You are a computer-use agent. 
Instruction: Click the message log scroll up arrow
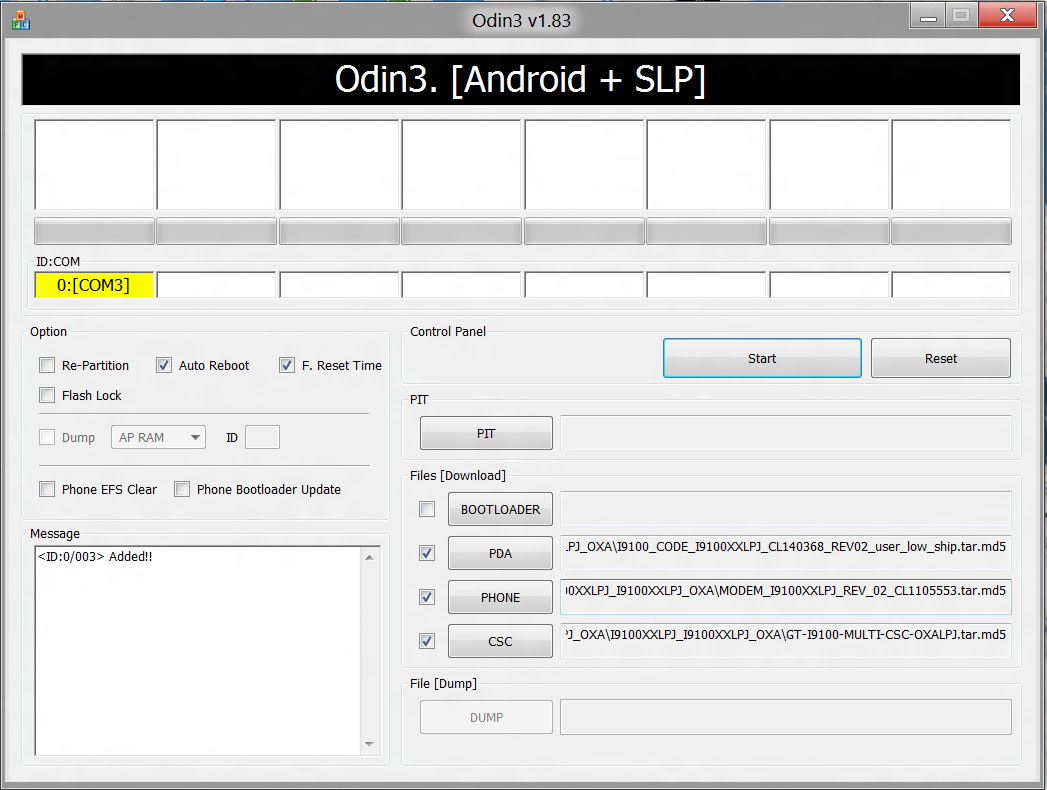point(369,558)
